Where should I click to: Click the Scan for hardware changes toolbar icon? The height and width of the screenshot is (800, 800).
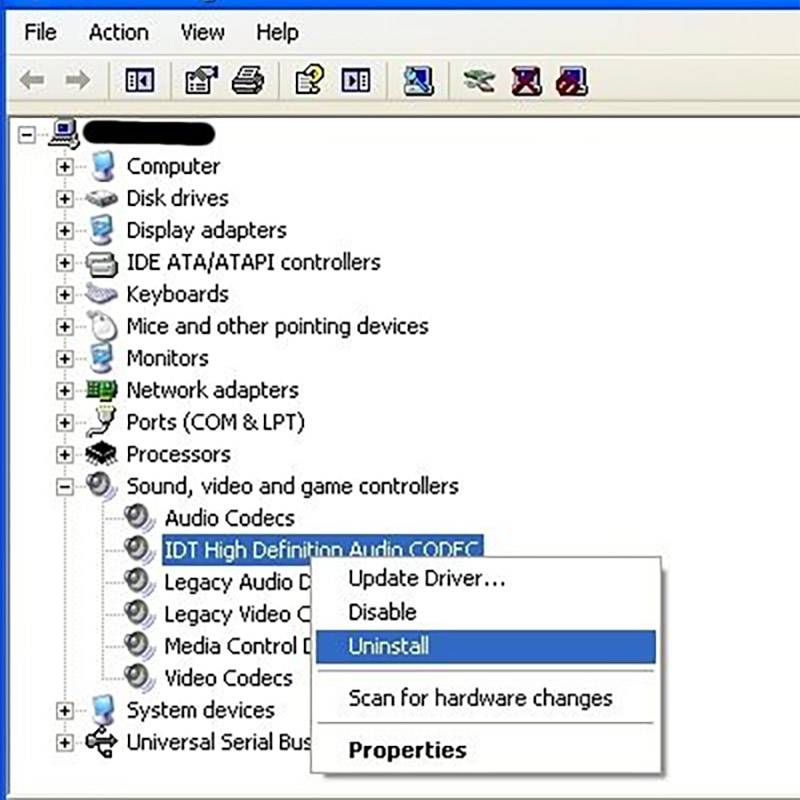tap(418, 81)
